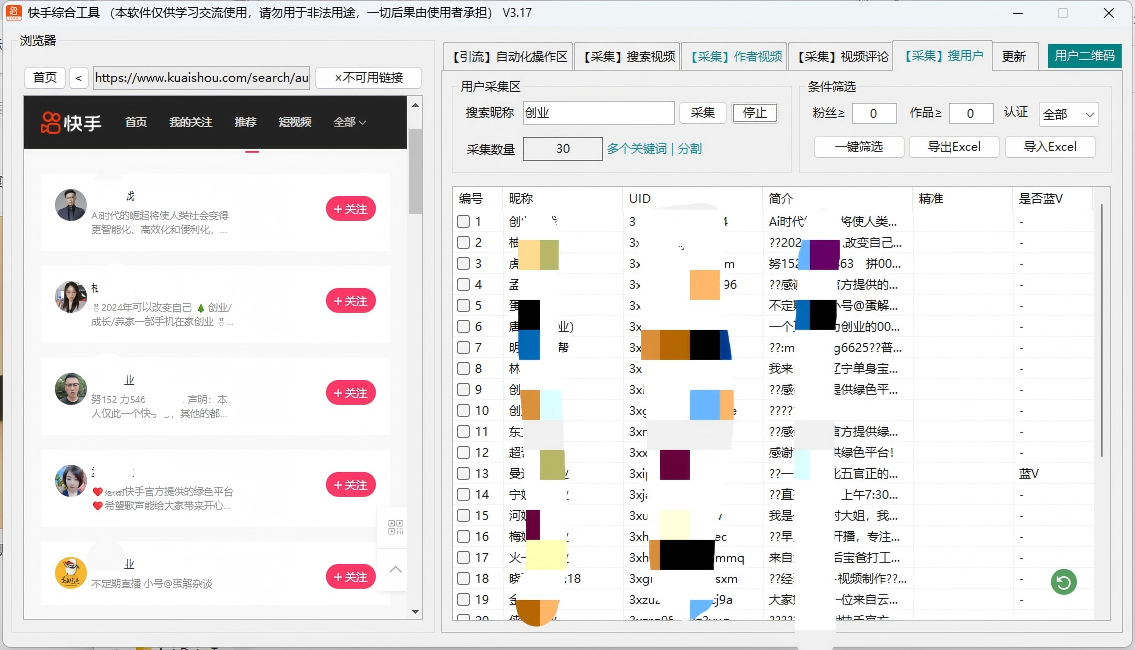This screenshot has height=650, width=1135.
Task: Switch to 【引流】自动化操作区 tab
Action: tap(509, 56)
